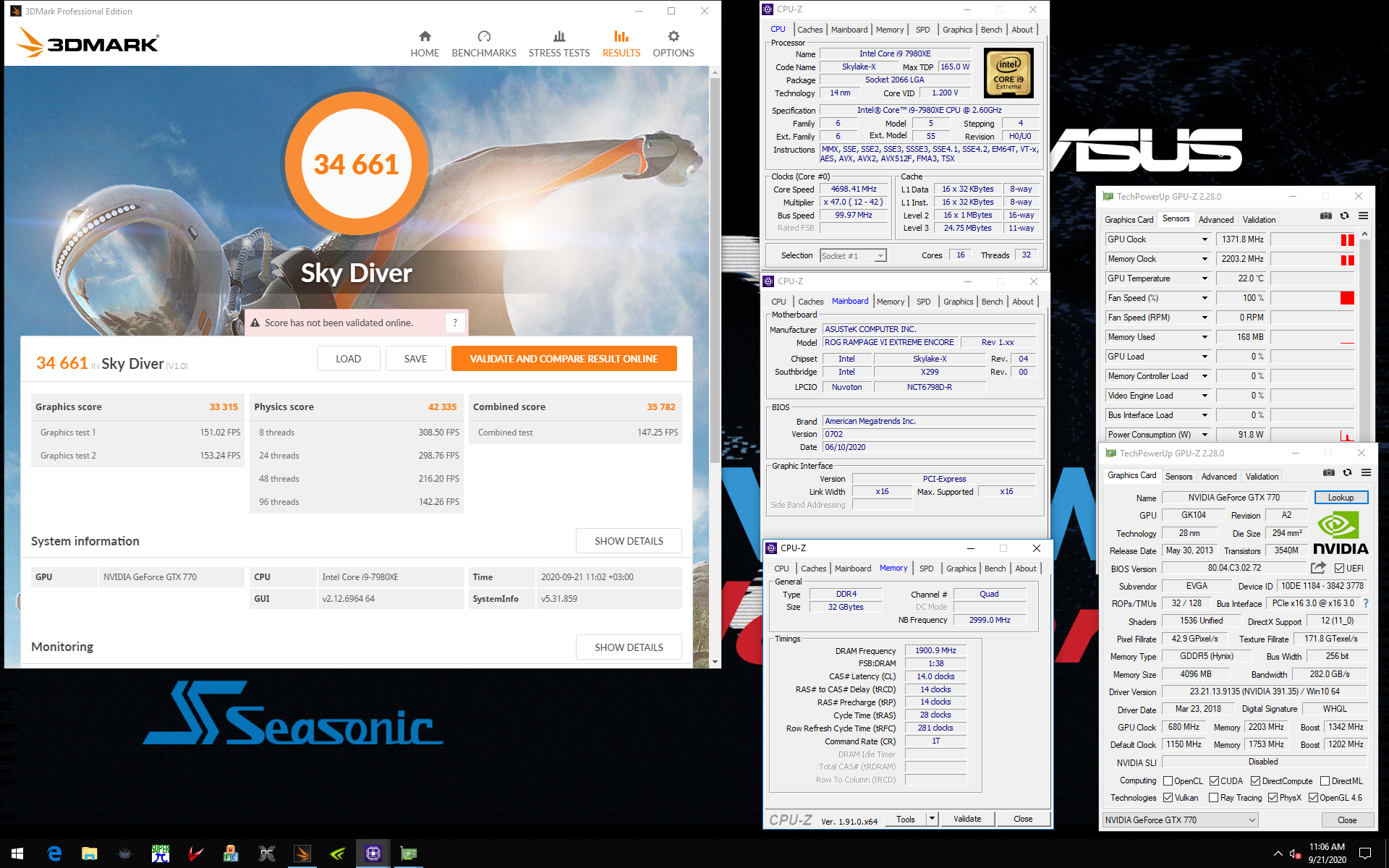The image size is (1389, 868).
Task: Refresh the GPU-Z Sensors window
Action: click(1344, 216)
